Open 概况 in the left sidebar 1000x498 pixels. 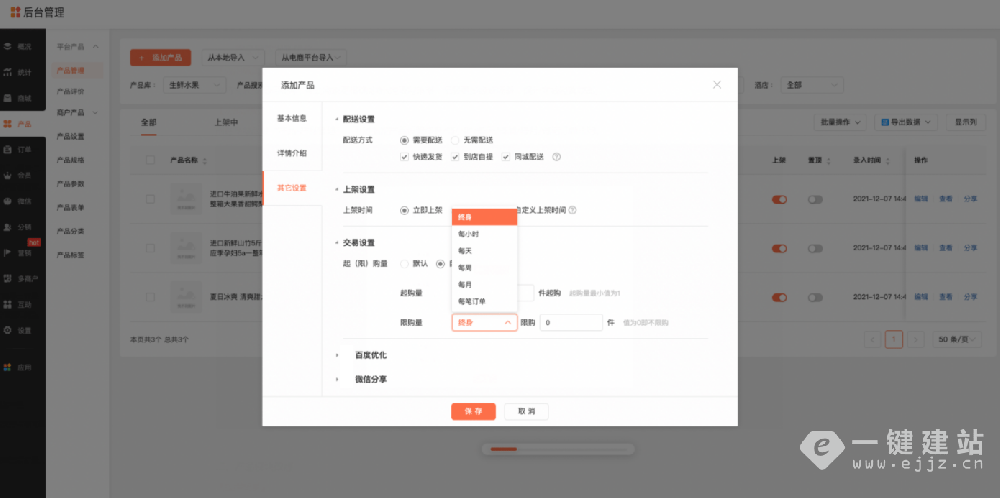click(22, 46)
